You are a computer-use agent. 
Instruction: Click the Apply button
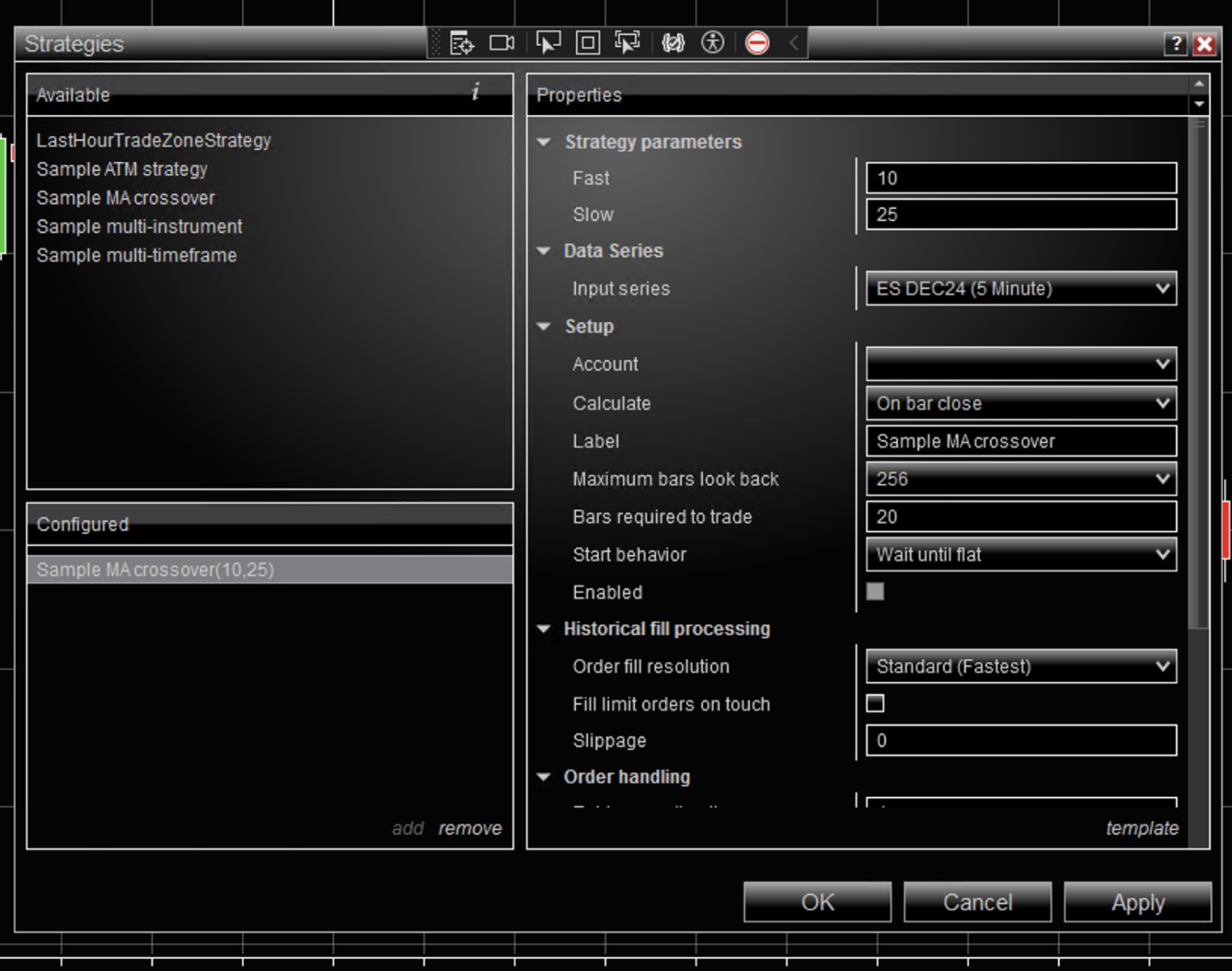tap(1137, 902)
